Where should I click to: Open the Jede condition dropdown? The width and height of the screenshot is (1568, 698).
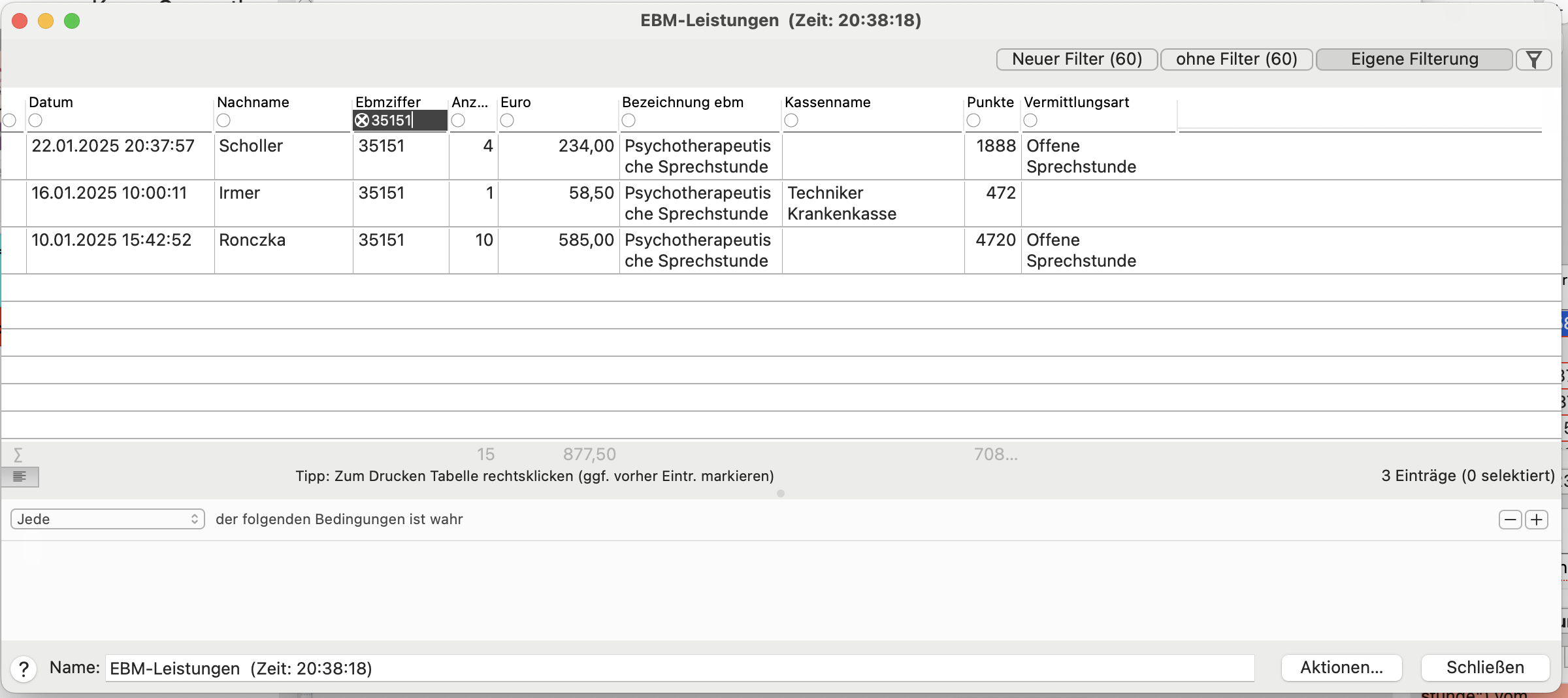pos(108,519)
